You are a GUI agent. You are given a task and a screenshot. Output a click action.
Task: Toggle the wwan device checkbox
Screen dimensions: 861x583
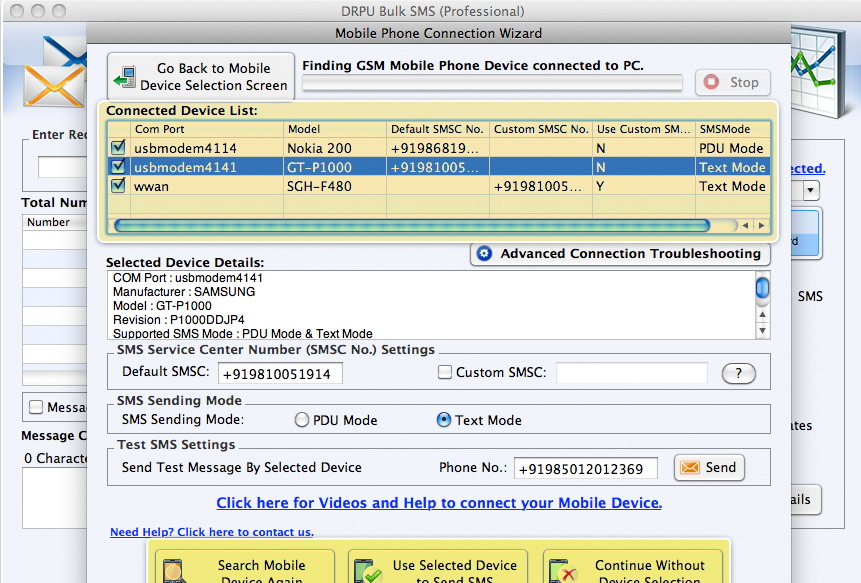[119, 186]
